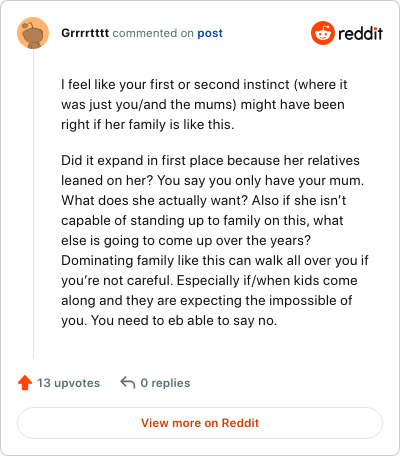400x456 pixels.
Task: Click the Grrrrtttt username
Action: point(85,33)
